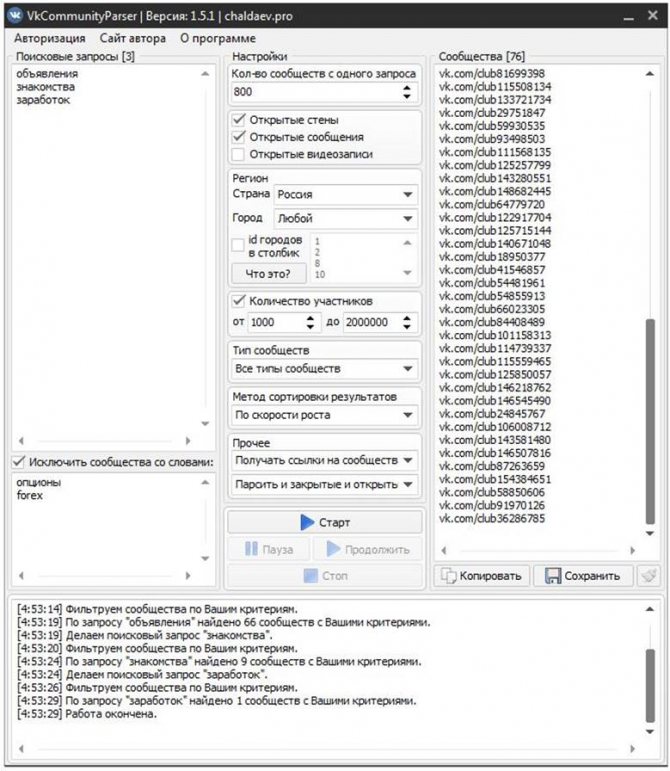
Task: Select community vk.com/club18950377
Action: click(x=492, y=257)
